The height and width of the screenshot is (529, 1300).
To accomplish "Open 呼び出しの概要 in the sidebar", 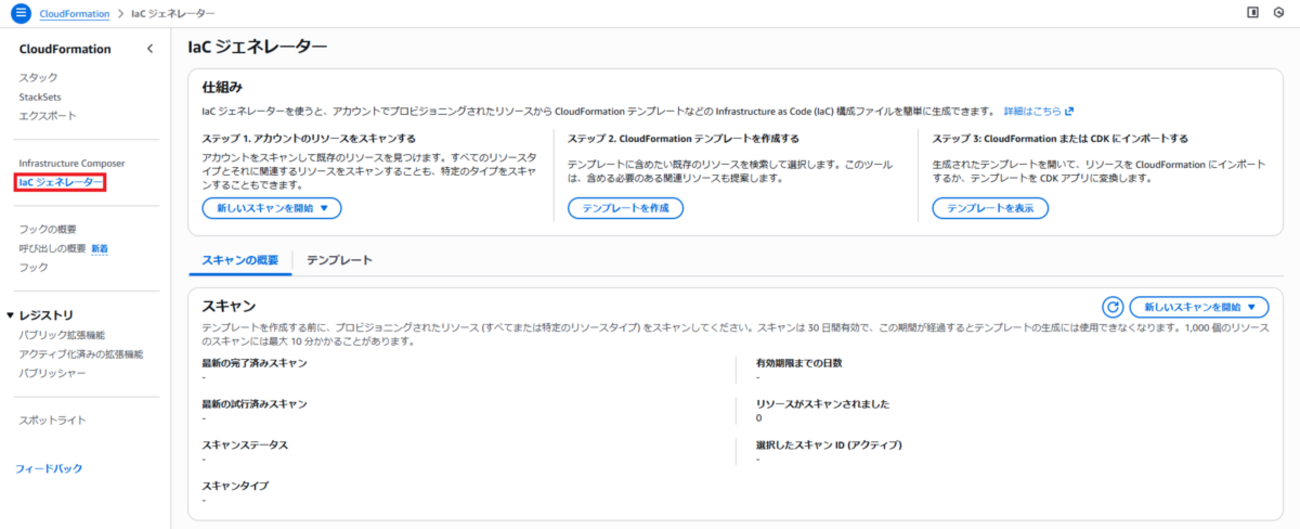I will tap(52, 248).
